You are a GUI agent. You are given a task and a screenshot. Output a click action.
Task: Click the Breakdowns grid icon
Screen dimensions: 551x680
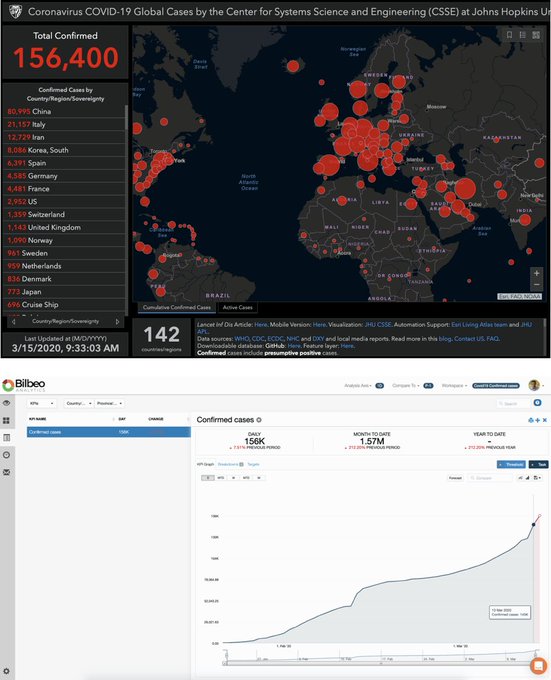(x=241, y=464)
